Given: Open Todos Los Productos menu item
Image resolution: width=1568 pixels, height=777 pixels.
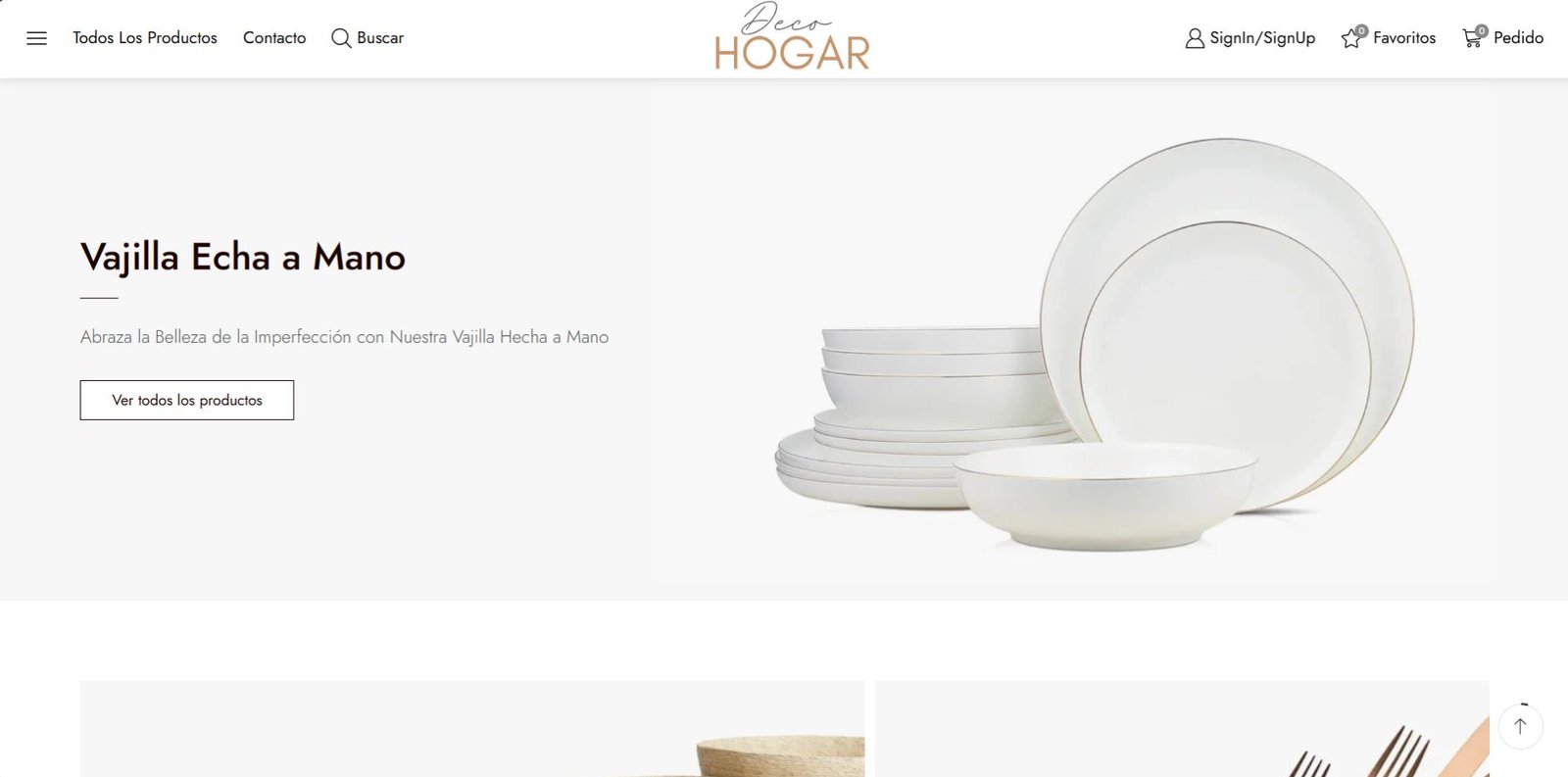Looking at the screenshot, I should tap(145, 38).
